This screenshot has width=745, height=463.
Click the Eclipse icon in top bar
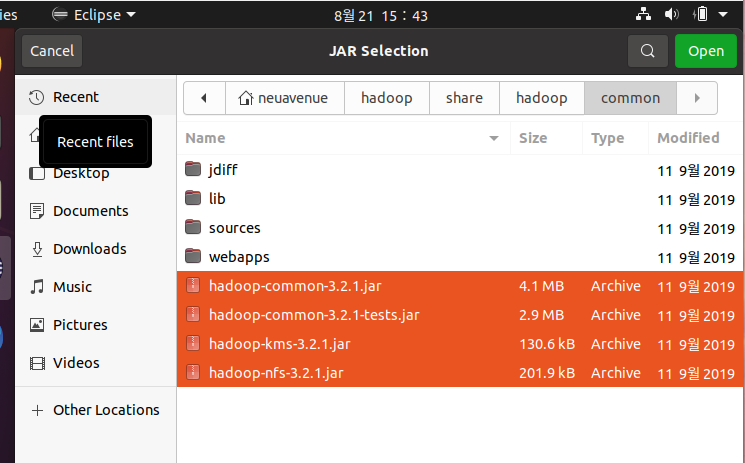60,15
